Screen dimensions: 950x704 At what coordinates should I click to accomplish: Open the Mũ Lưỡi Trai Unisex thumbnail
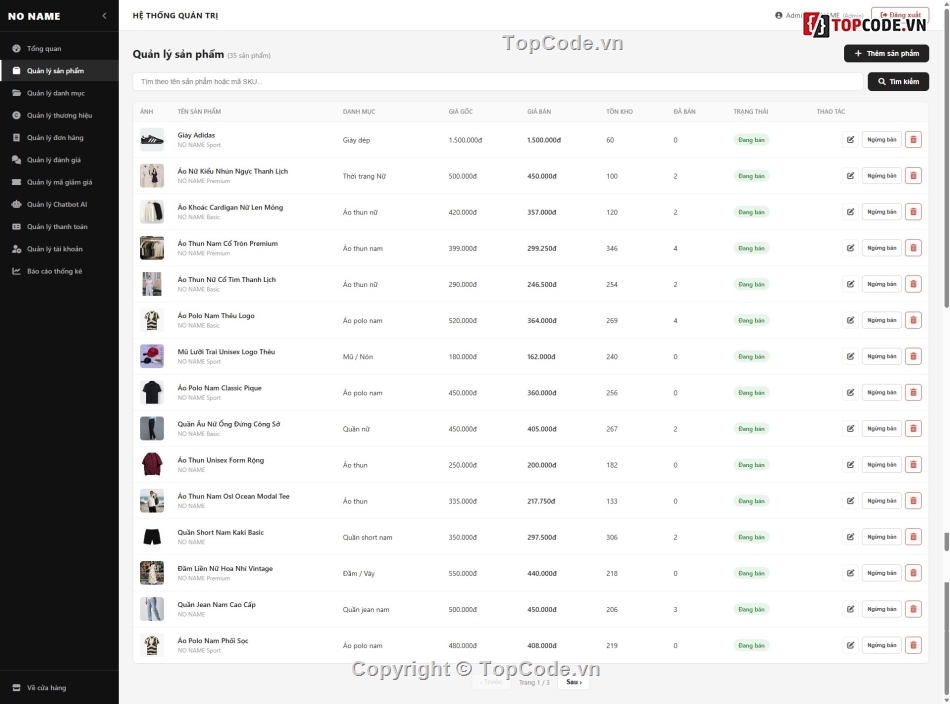pos(151,356)
